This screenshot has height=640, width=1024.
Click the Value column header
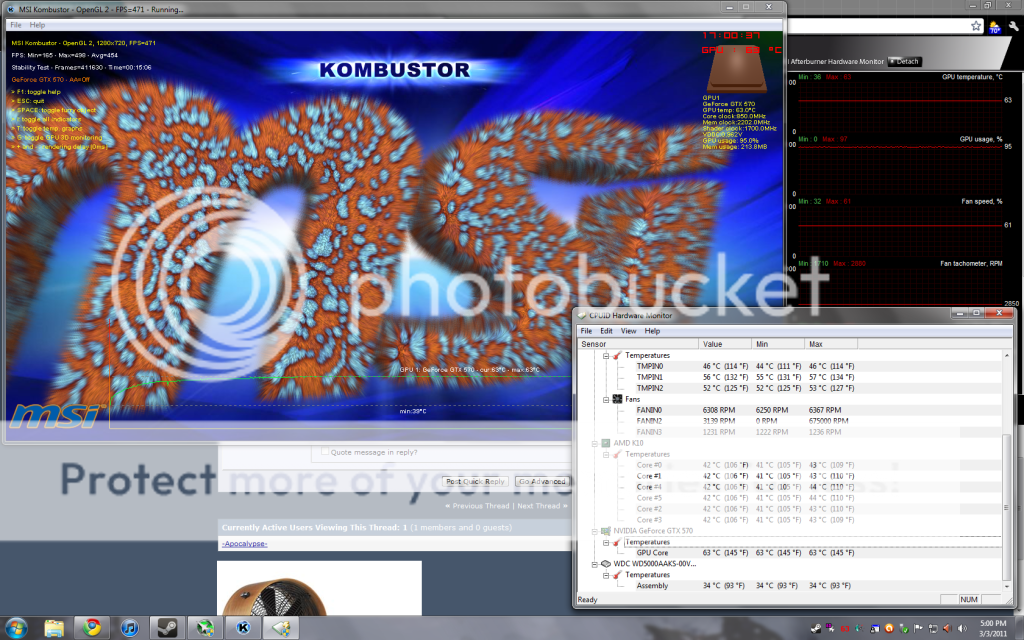[x=725, y=344]
